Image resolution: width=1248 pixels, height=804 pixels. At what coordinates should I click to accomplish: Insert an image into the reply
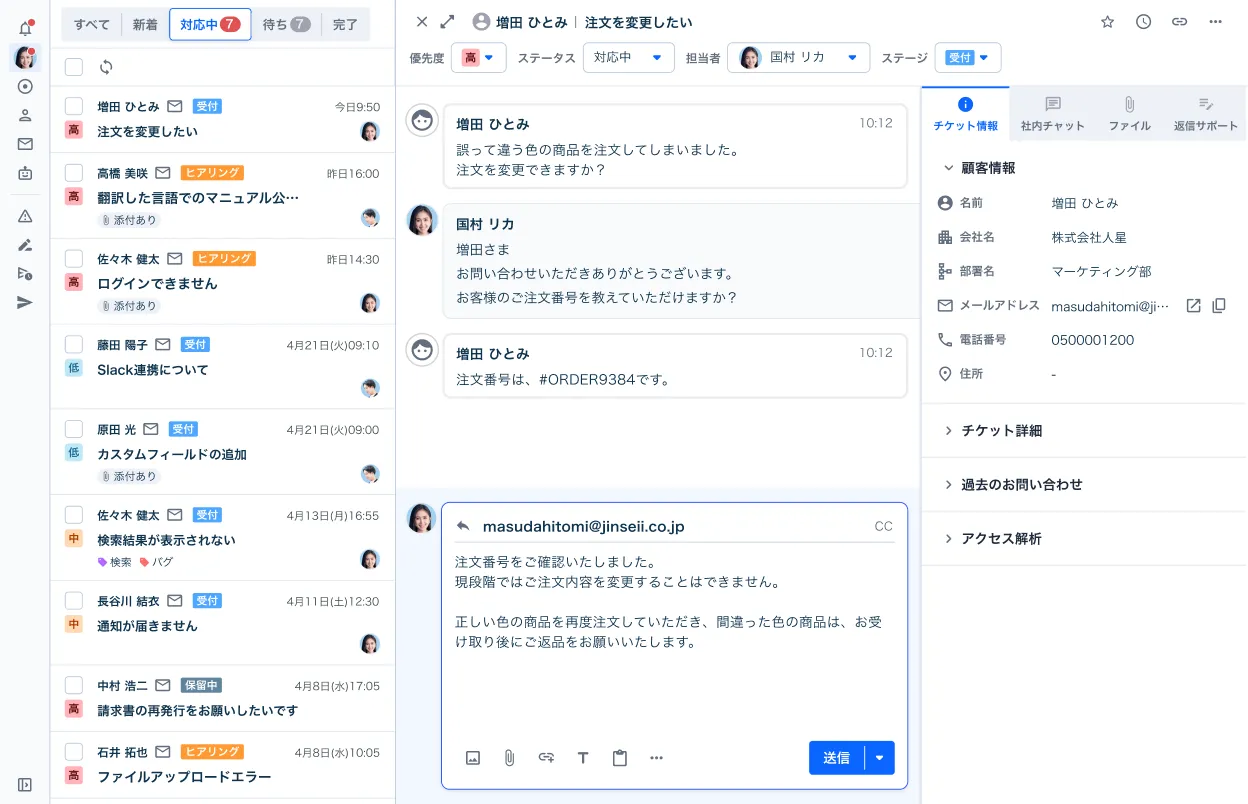[473, 758]
